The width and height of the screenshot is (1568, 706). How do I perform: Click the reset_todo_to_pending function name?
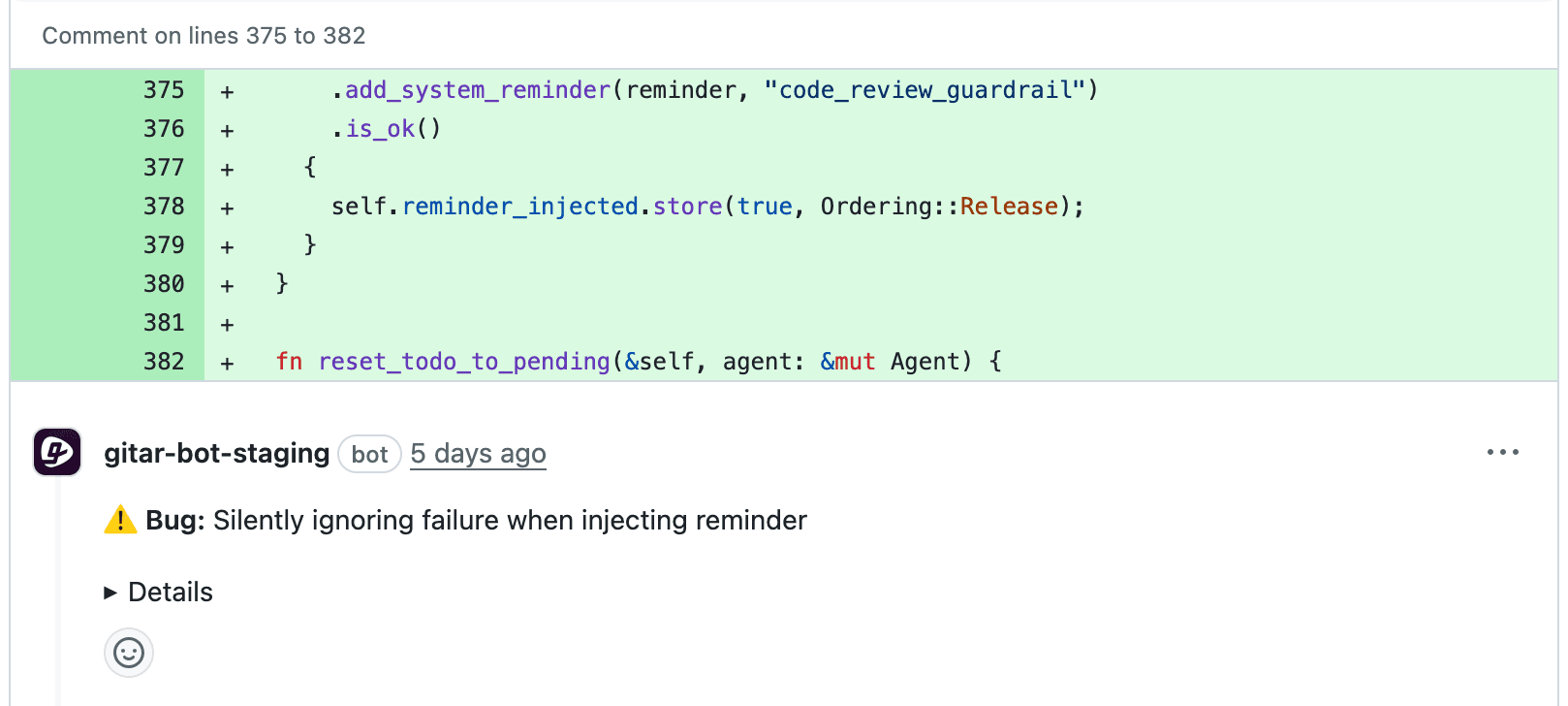(x=463, y=361)
